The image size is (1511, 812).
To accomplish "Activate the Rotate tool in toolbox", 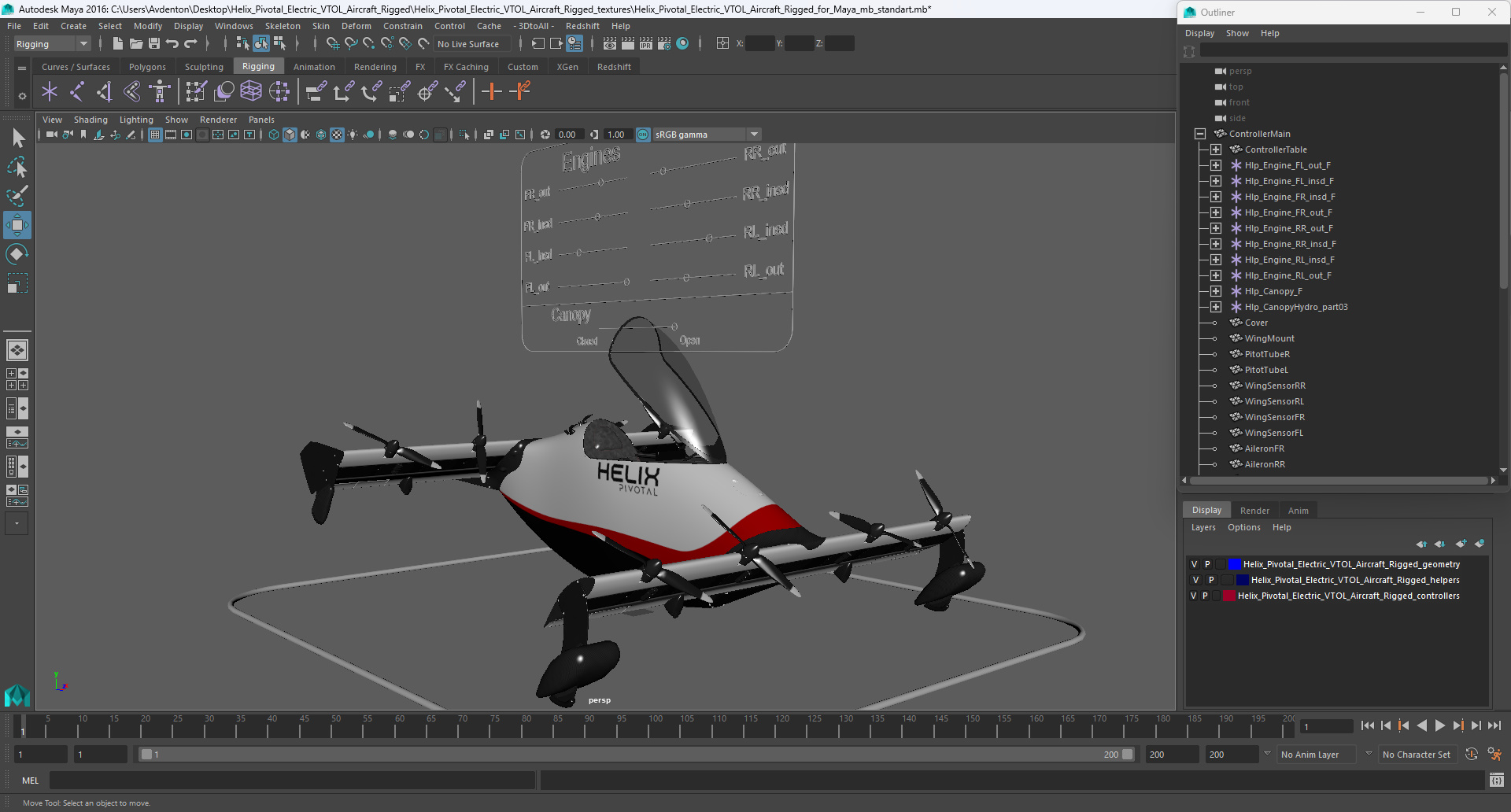I will click(x=17, y=253).
